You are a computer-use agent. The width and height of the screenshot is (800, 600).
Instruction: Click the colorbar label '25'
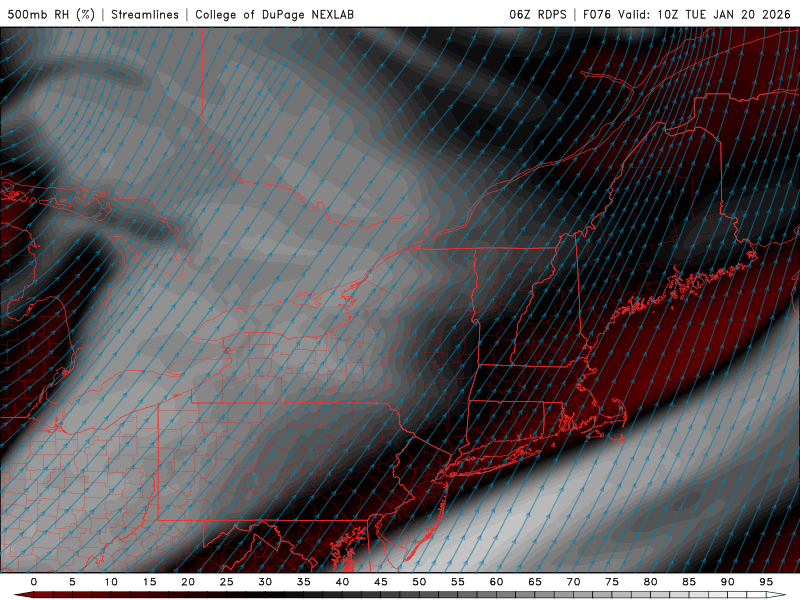click(x=227, y=582)
